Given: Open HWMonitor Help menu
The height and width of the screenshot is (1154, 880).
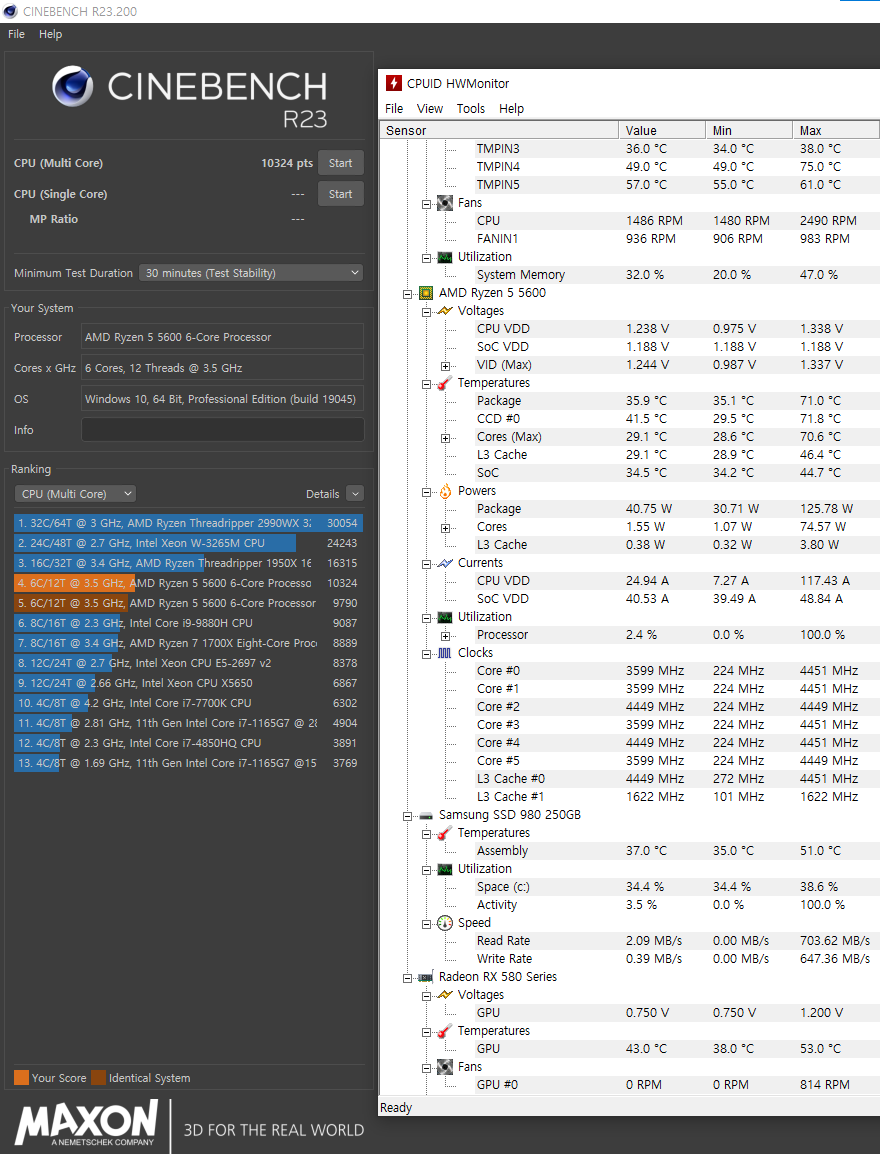Looking at the screenshot, I should click(x=511, y=108).
